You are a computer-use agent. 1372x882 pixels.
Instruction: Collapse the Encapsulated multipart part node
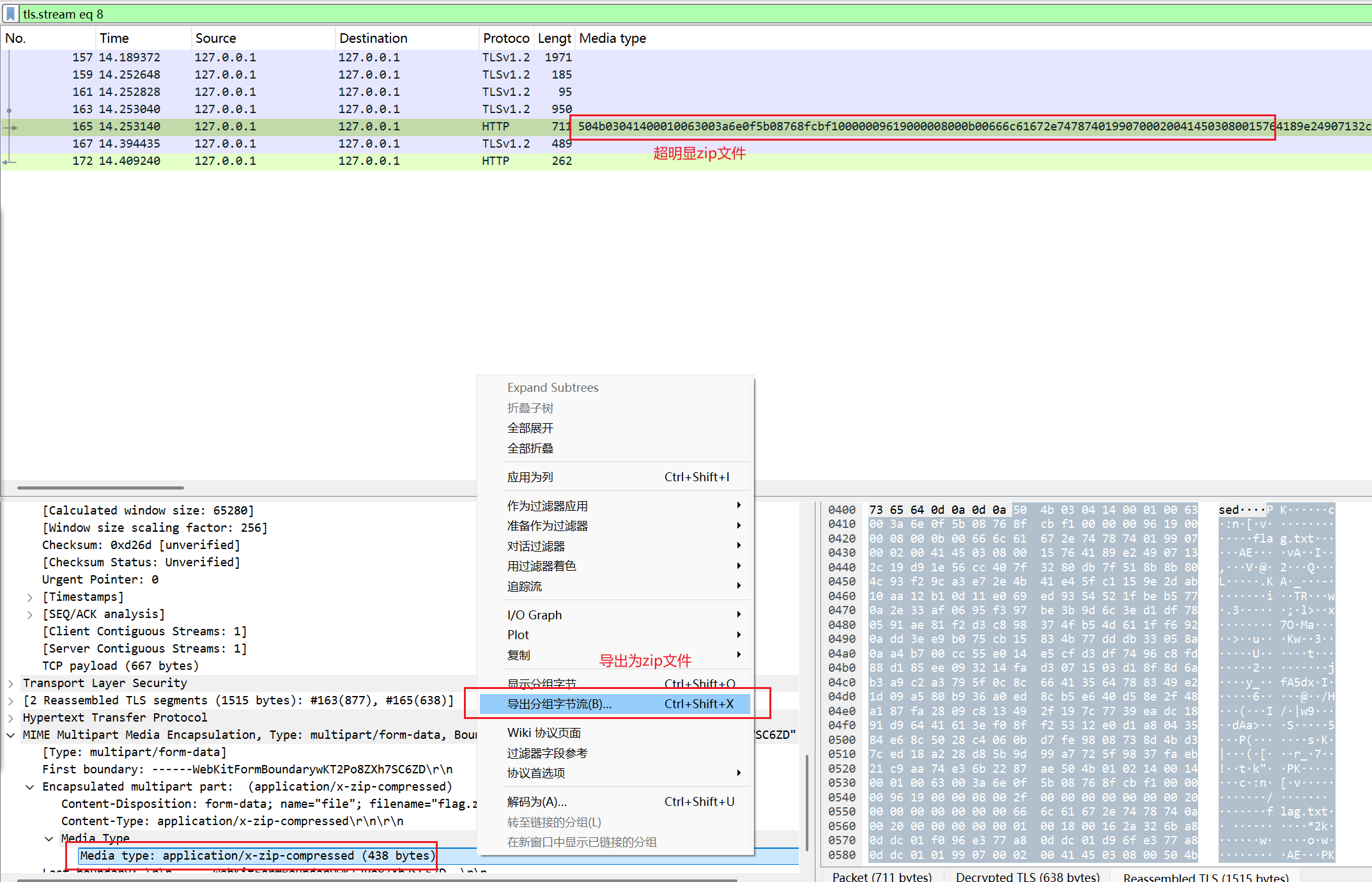29,787
